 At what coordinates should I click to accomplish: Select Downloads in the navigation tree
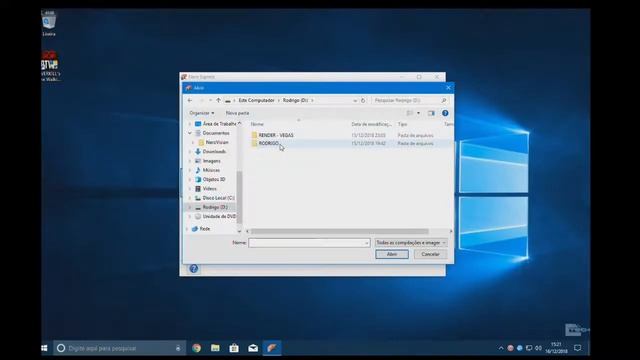(214, 151)
